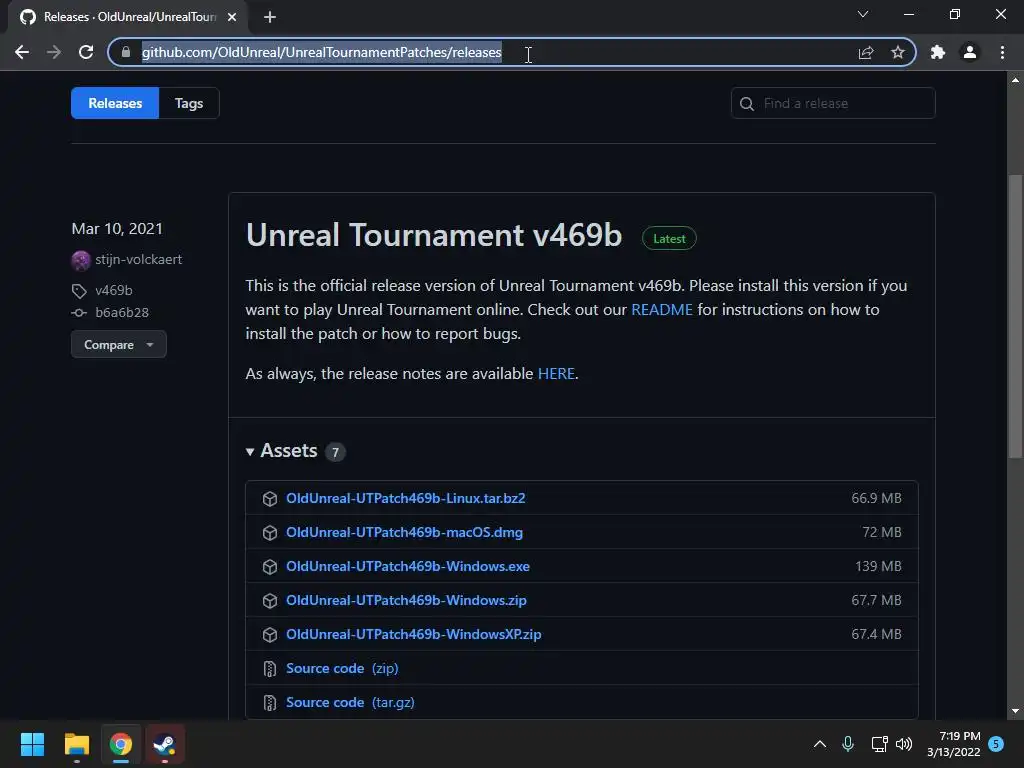Click the padlock site info icon

click(x=126, y=52)
